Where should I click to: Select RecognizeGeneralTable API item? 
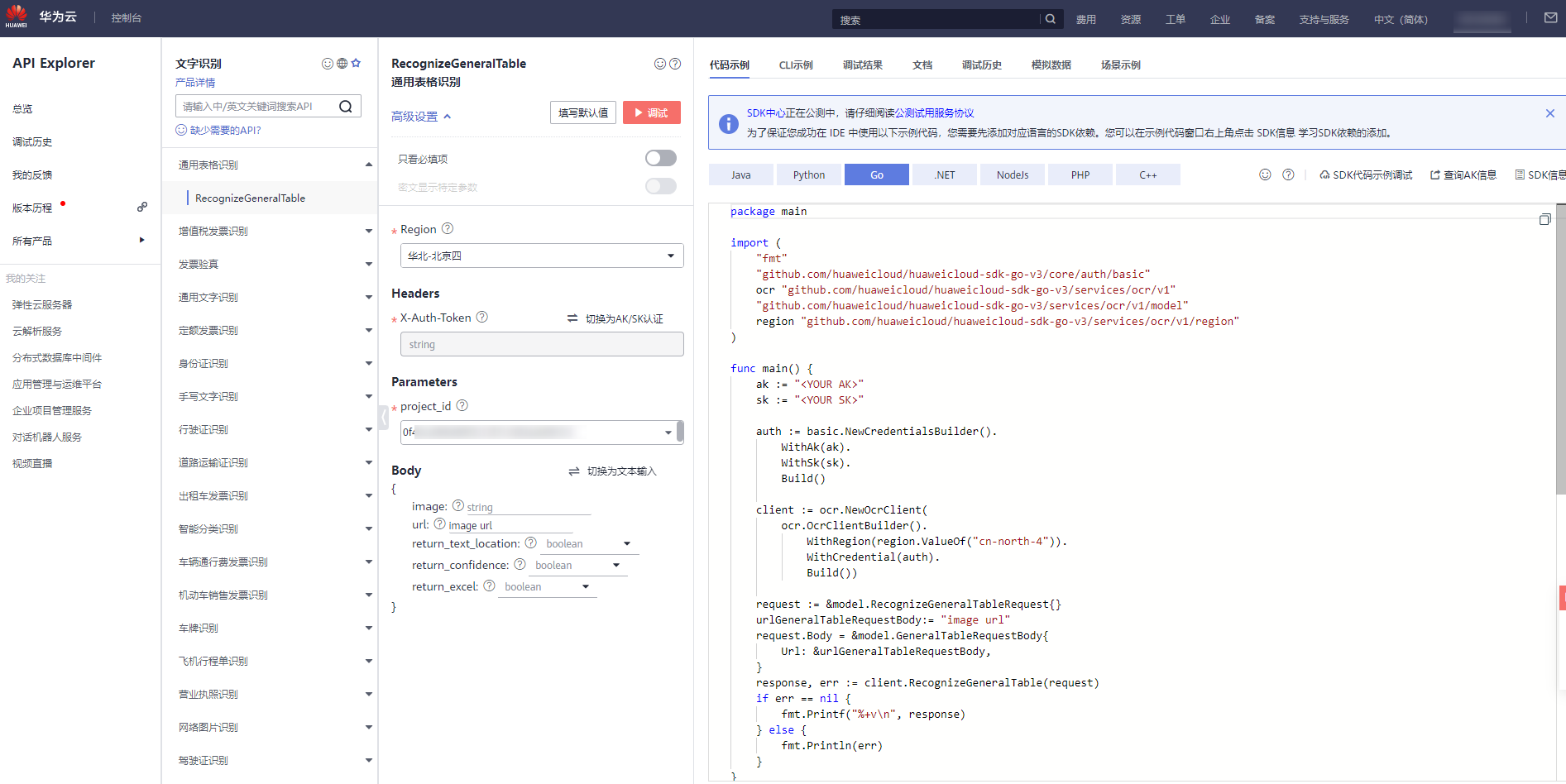[270, 198]
